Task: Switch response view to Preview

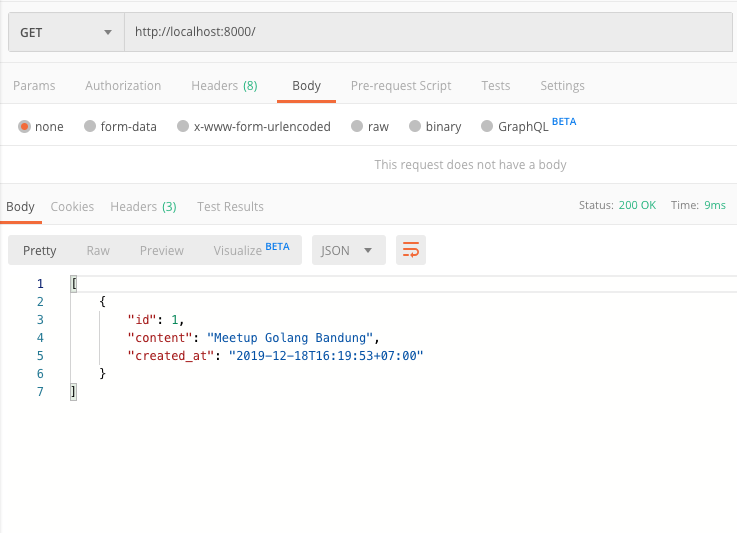Action: 161,250
